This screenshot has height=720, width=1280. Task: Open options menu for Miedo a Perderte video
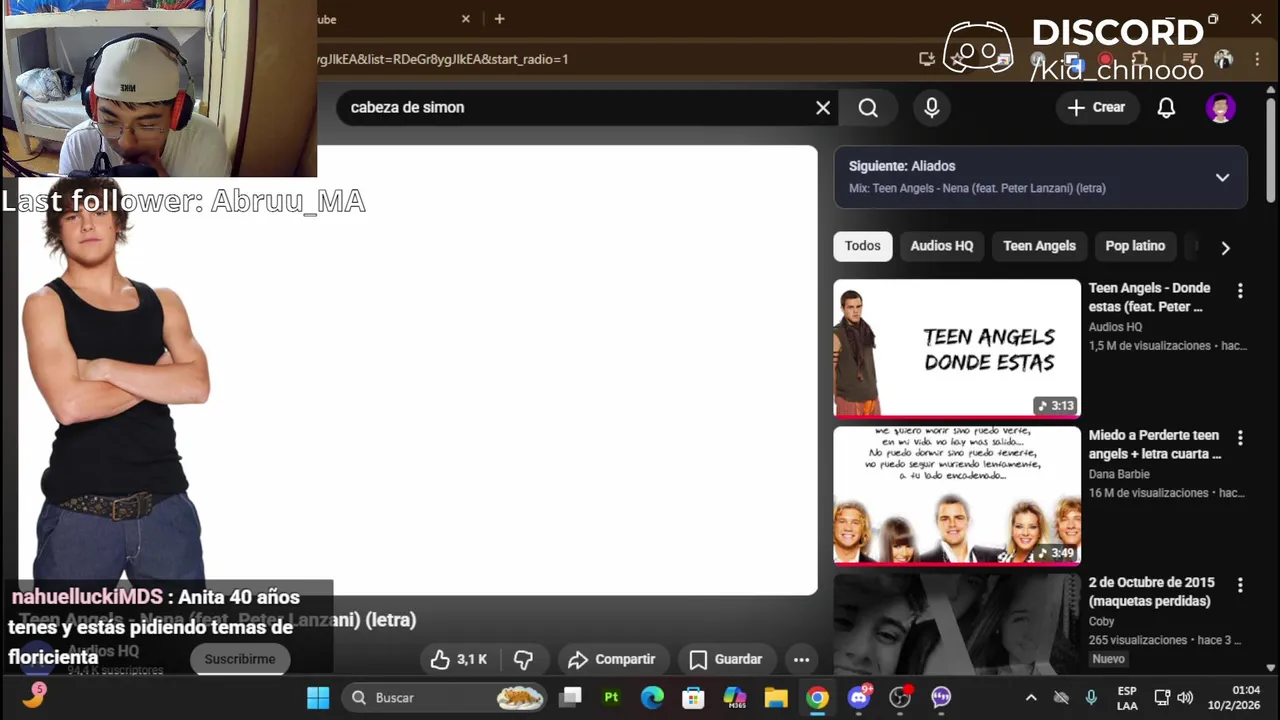click(1240, 438)
